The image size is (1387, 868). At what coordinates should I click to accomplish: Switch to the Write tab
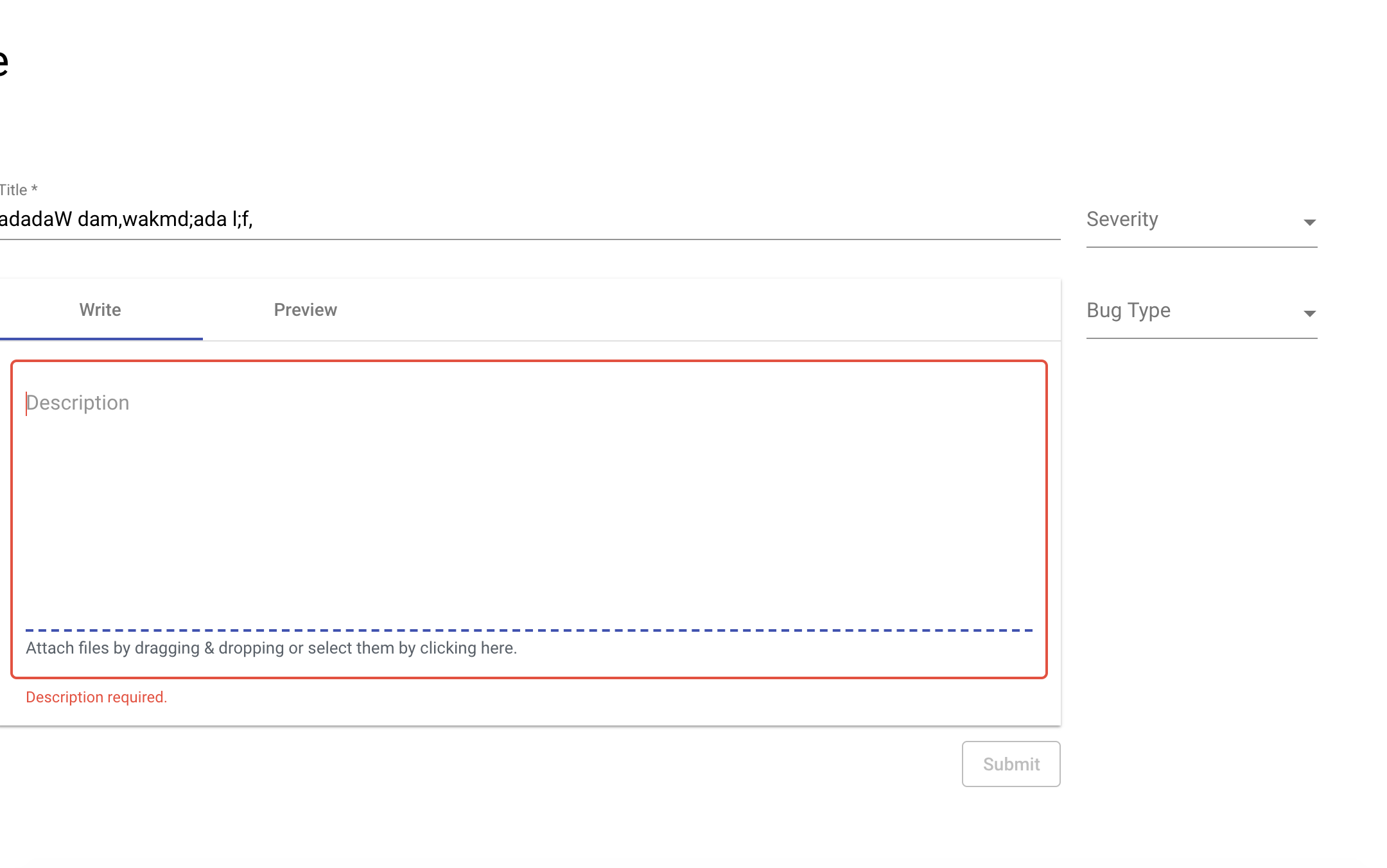coord(100,310)
